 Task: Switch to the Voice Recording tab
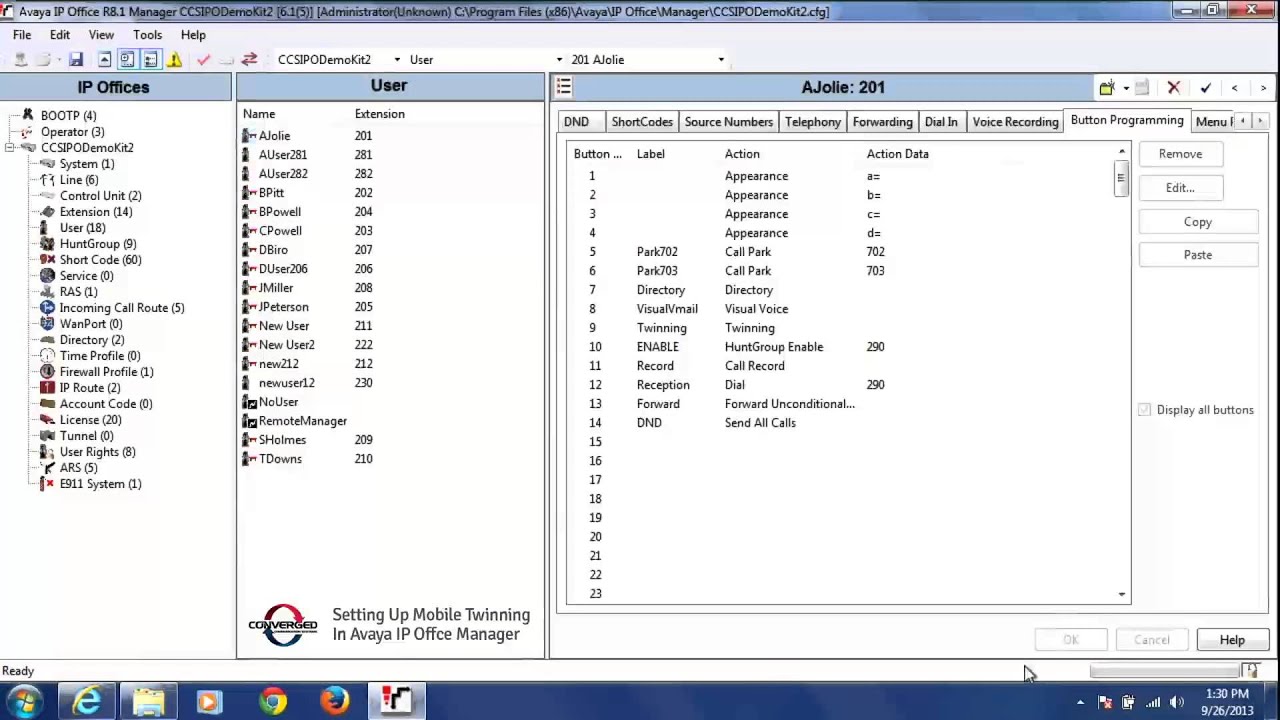(1015, 122)
